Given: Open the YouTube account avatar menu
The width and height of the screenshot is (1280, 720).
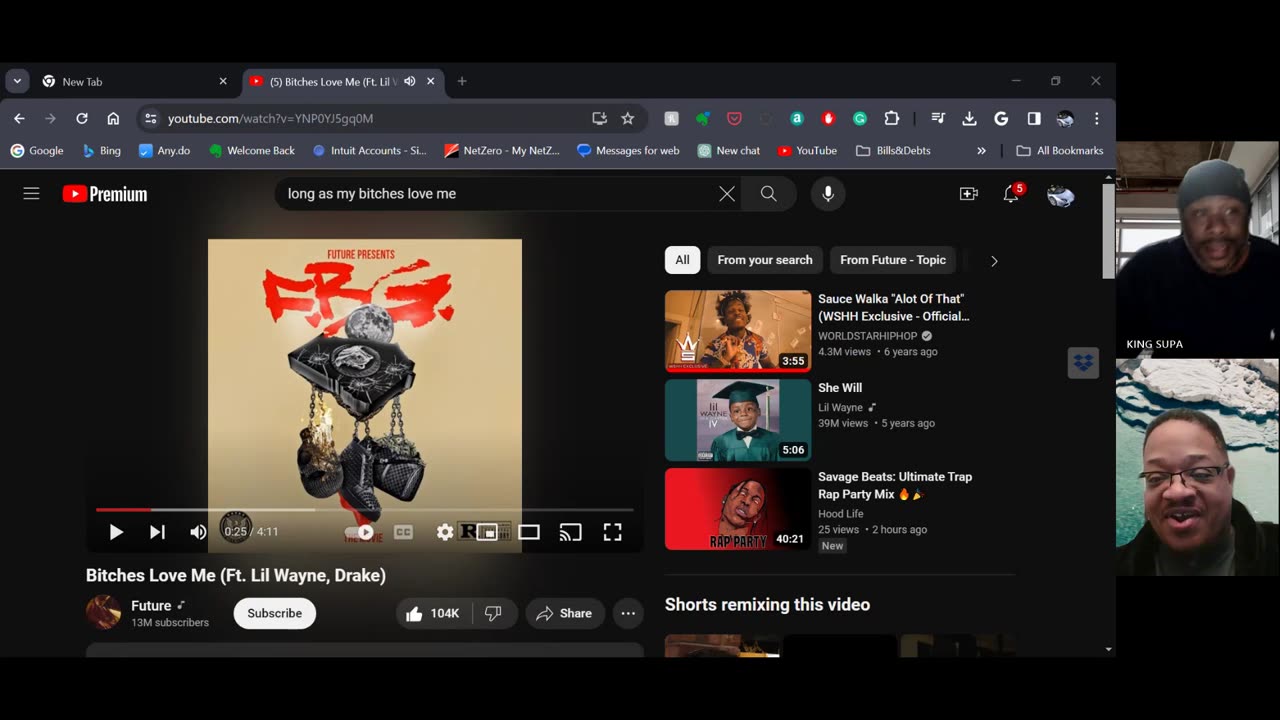Looking at the screenshot, I should [x=1060, y=195].
